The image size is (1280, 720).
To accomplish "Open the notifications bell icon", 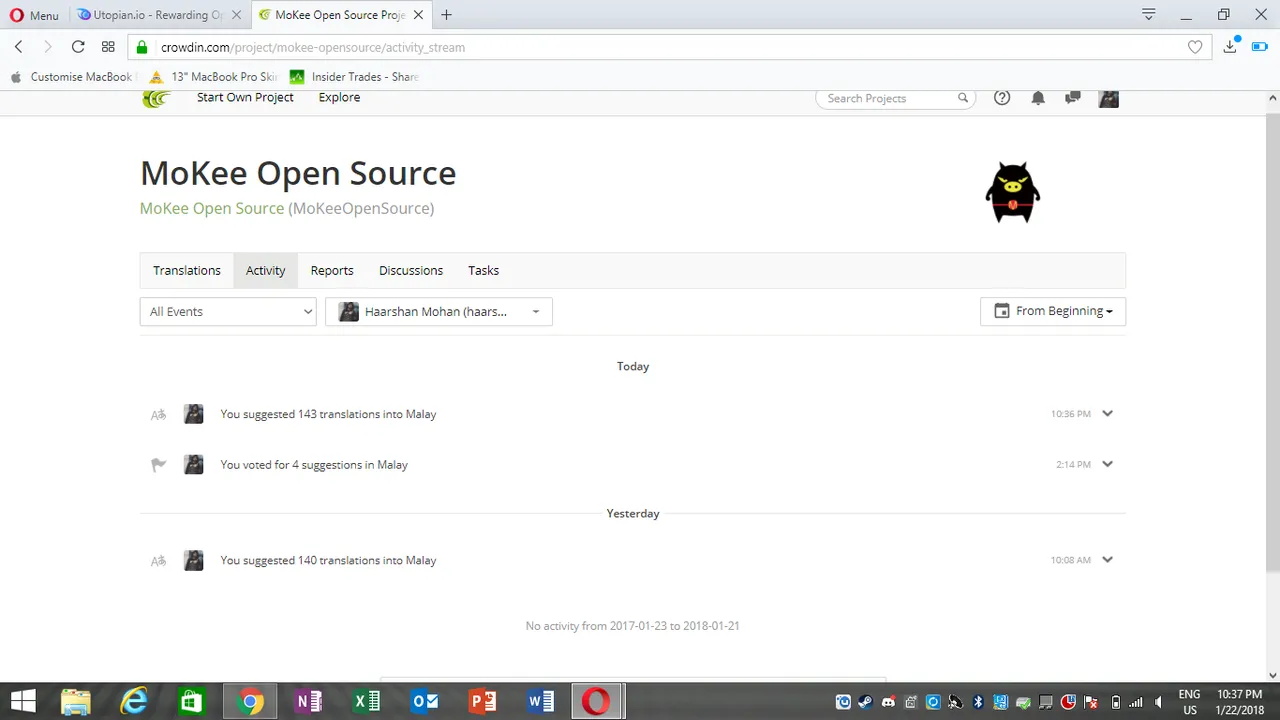I will click(1038, 98).
